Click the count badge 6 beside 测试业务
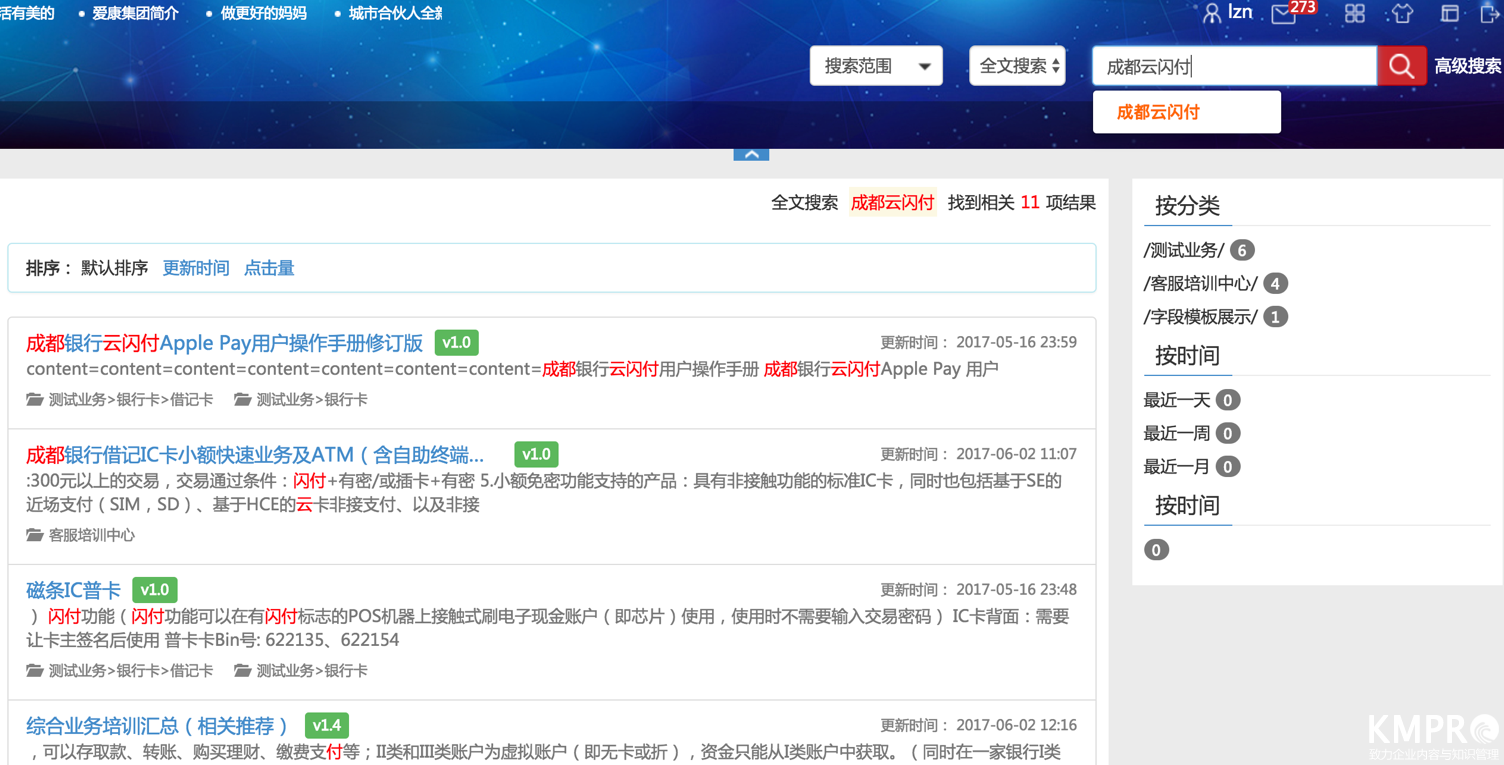 (x=1242, y=250)
